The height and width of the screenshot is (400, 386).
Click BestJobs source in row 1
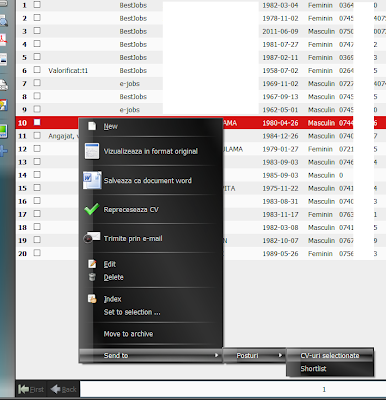click(x=133, y=5)
